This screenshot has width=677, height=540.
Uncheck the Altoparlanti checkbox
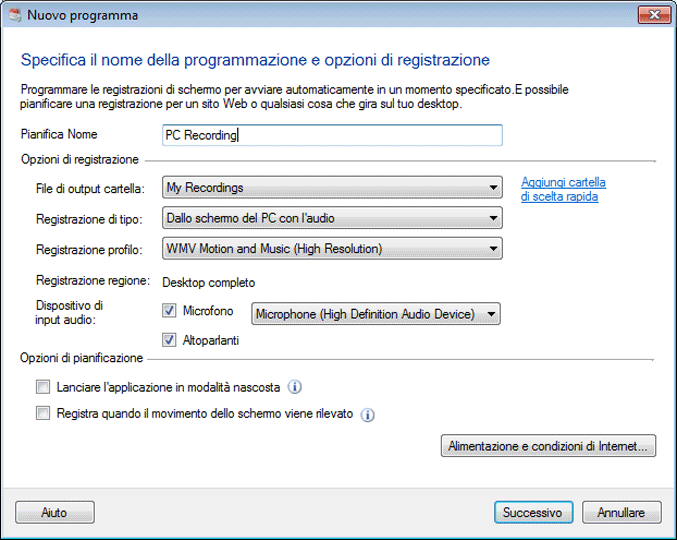point(169,340)
